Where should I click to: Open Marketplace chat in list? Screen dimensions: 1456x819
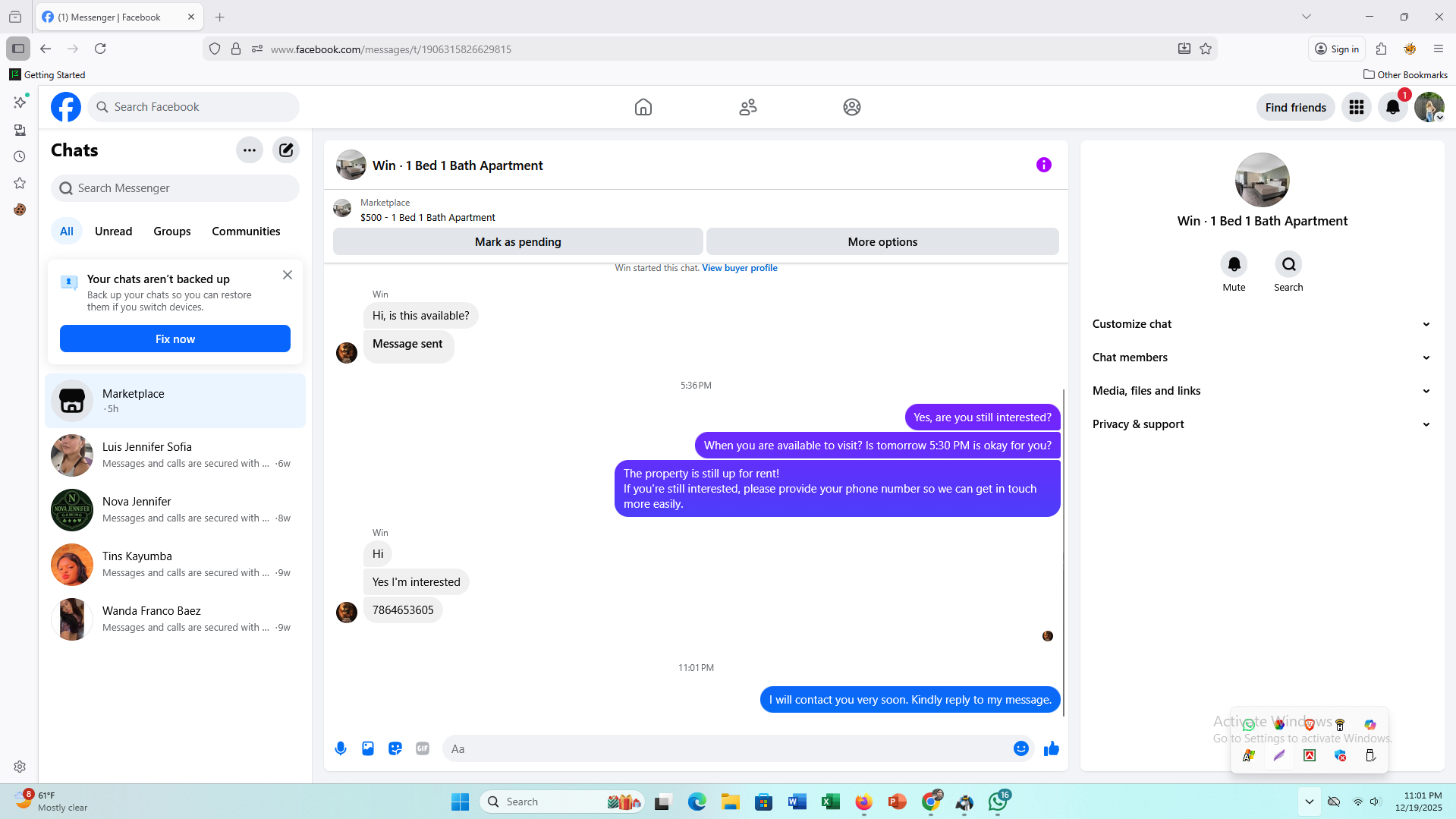175,401
